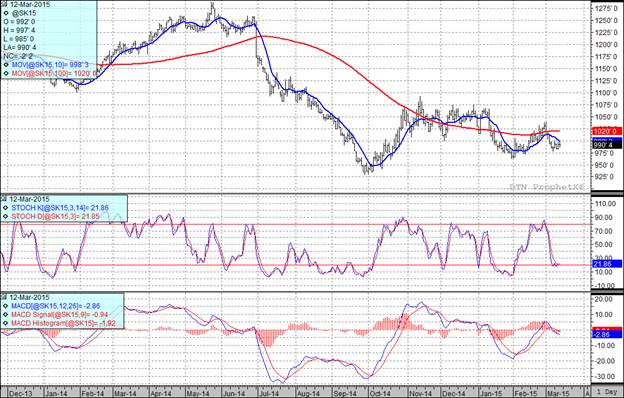Click the O = 992'0 open price value

(18, 21)
